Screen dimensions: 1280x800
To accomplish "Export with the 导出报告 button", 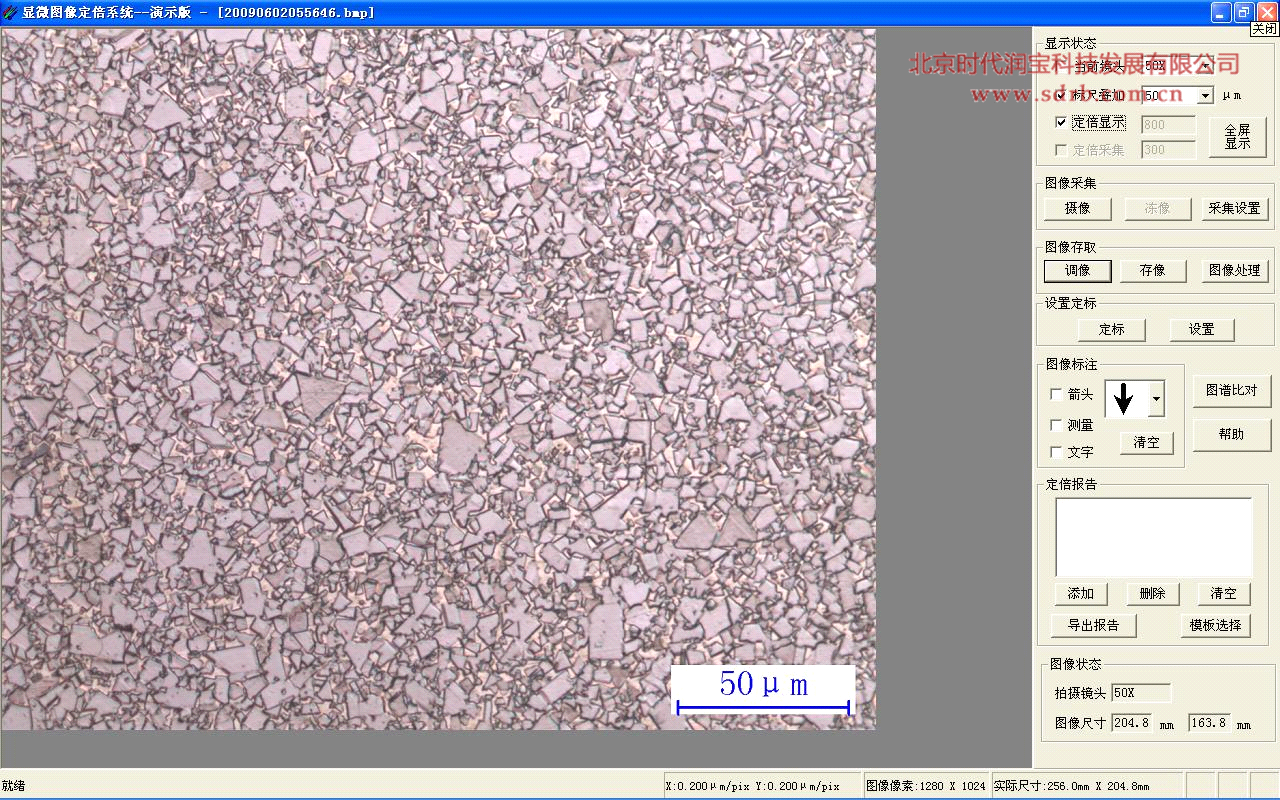I will click(1094, 625).
